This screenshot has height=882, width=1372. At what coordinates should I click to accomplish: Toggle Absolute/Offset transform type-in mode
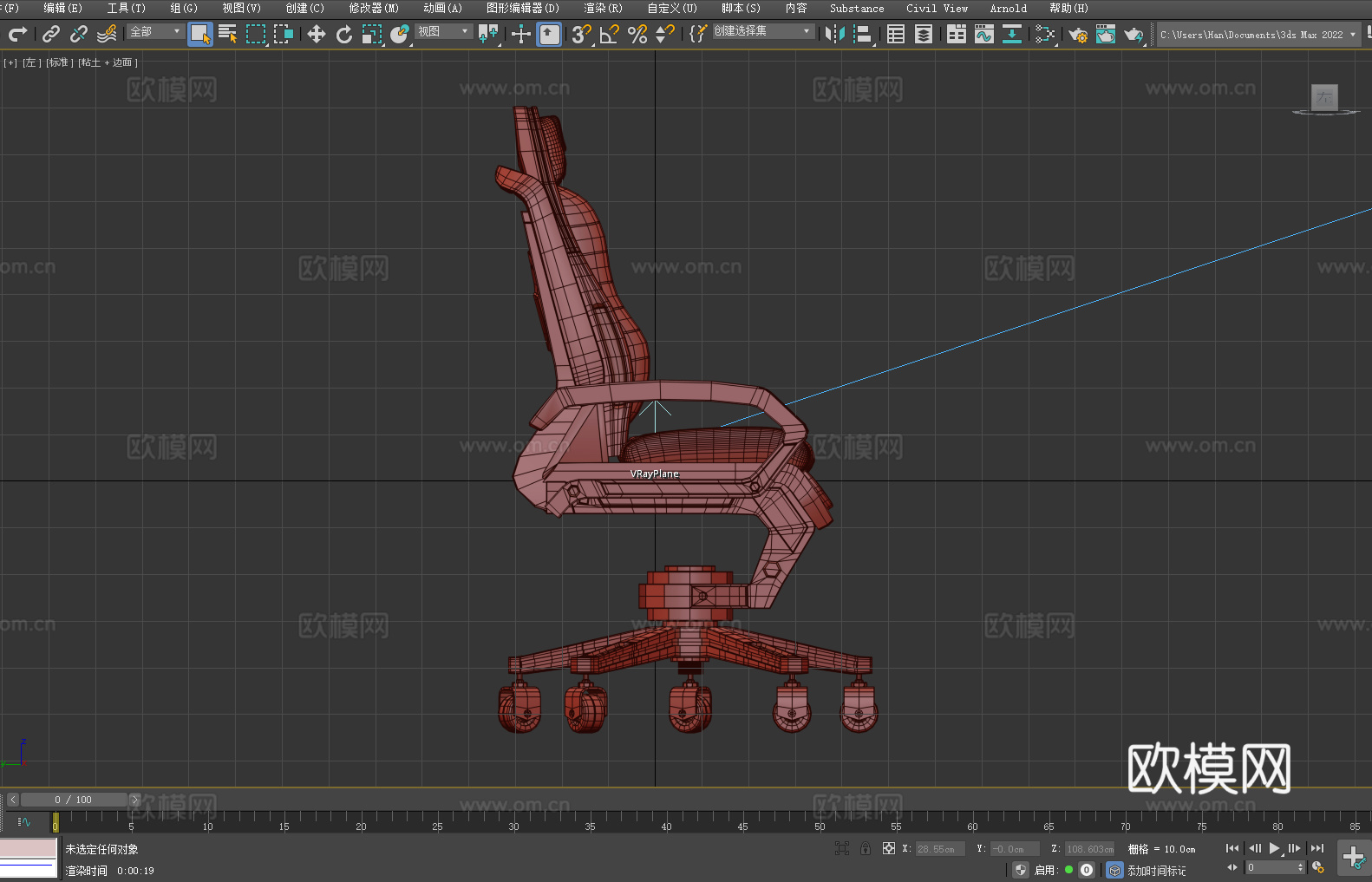888,848
